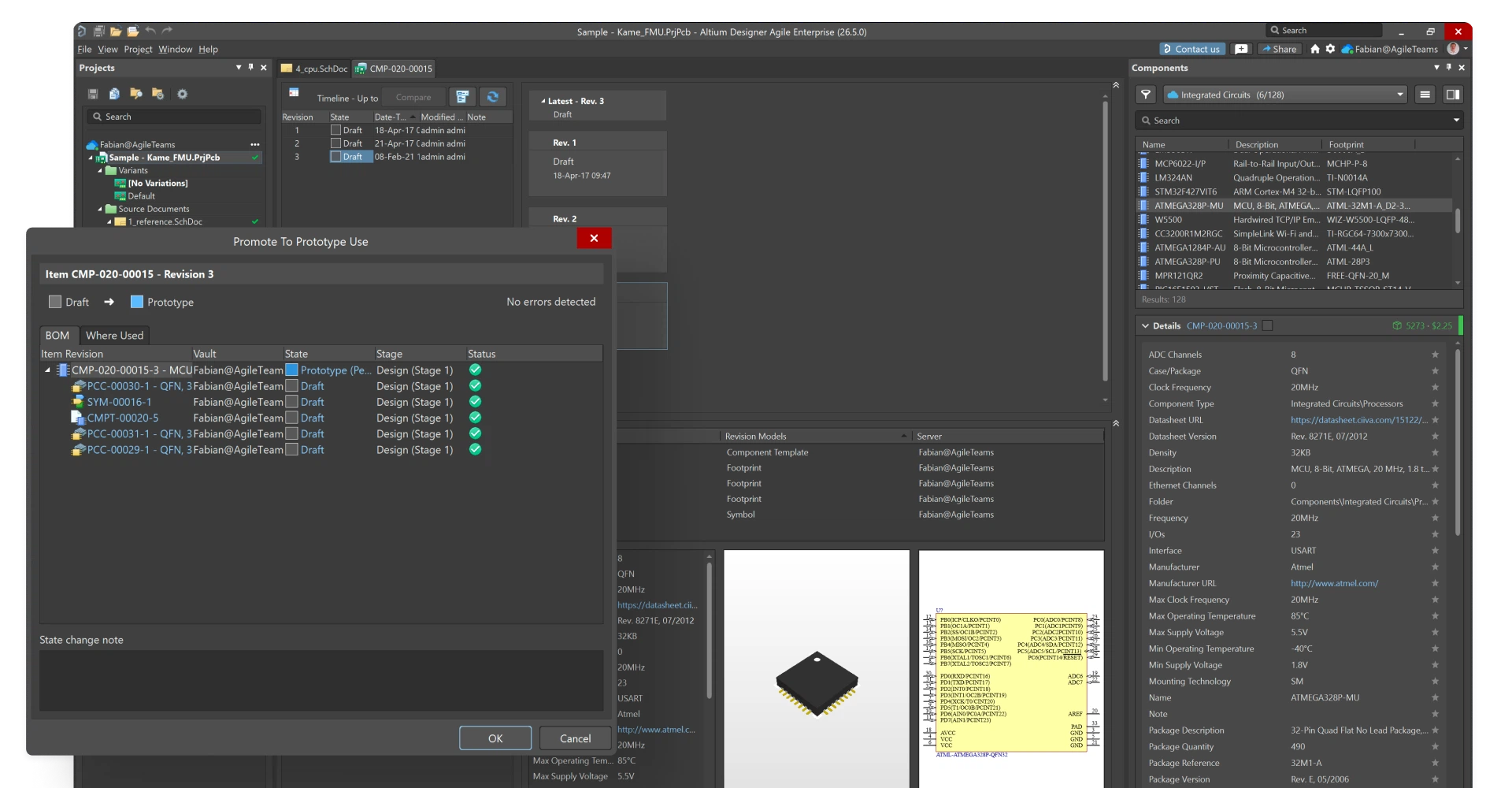Switch to the 4_cpu.SchDoc document tab
Viewport: 1512px width, 788px height.
314,69
